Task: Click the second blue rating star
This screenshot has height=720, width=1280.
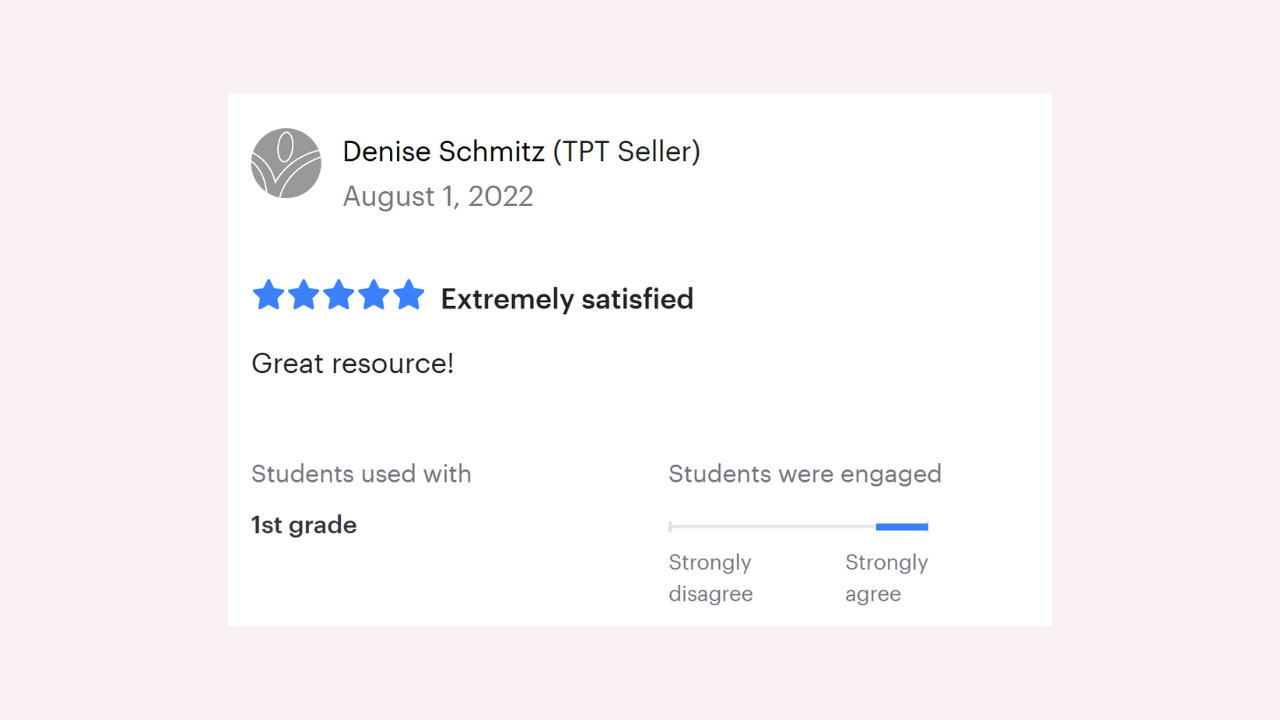Action: [x=303, y=296]
